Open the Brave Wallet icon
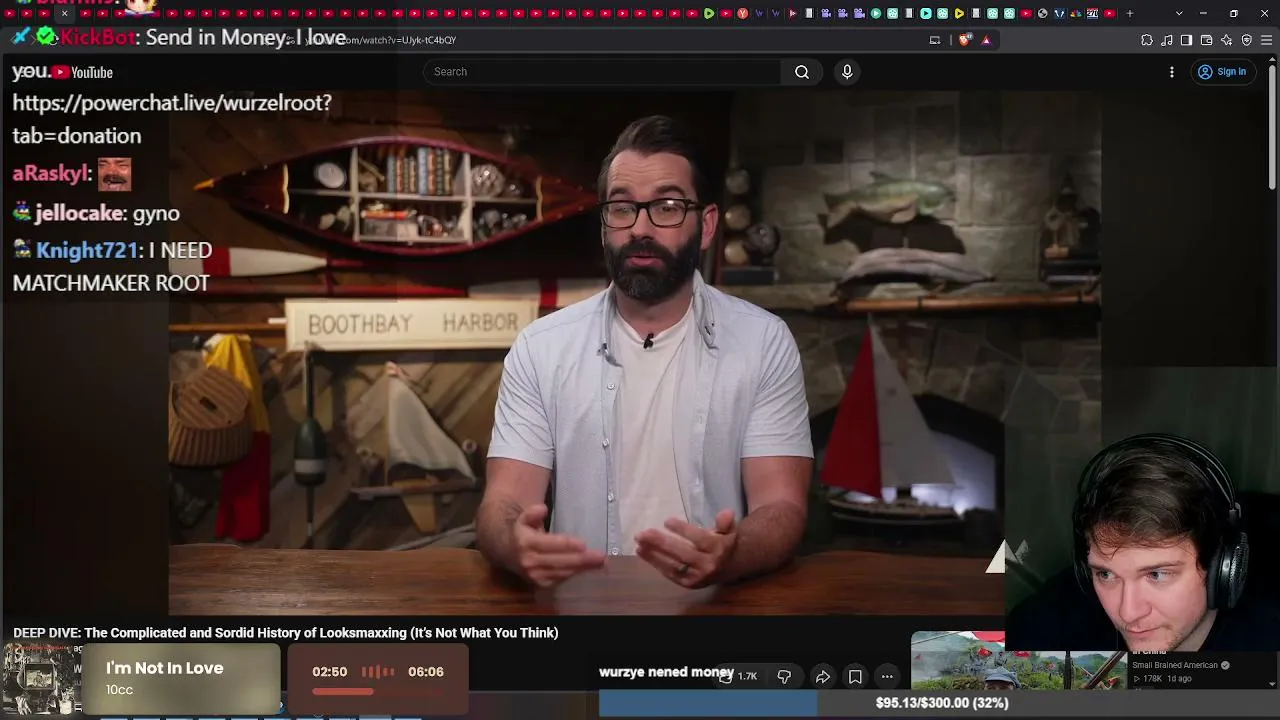This screenshot has height=720, width=1280. 1207,40
